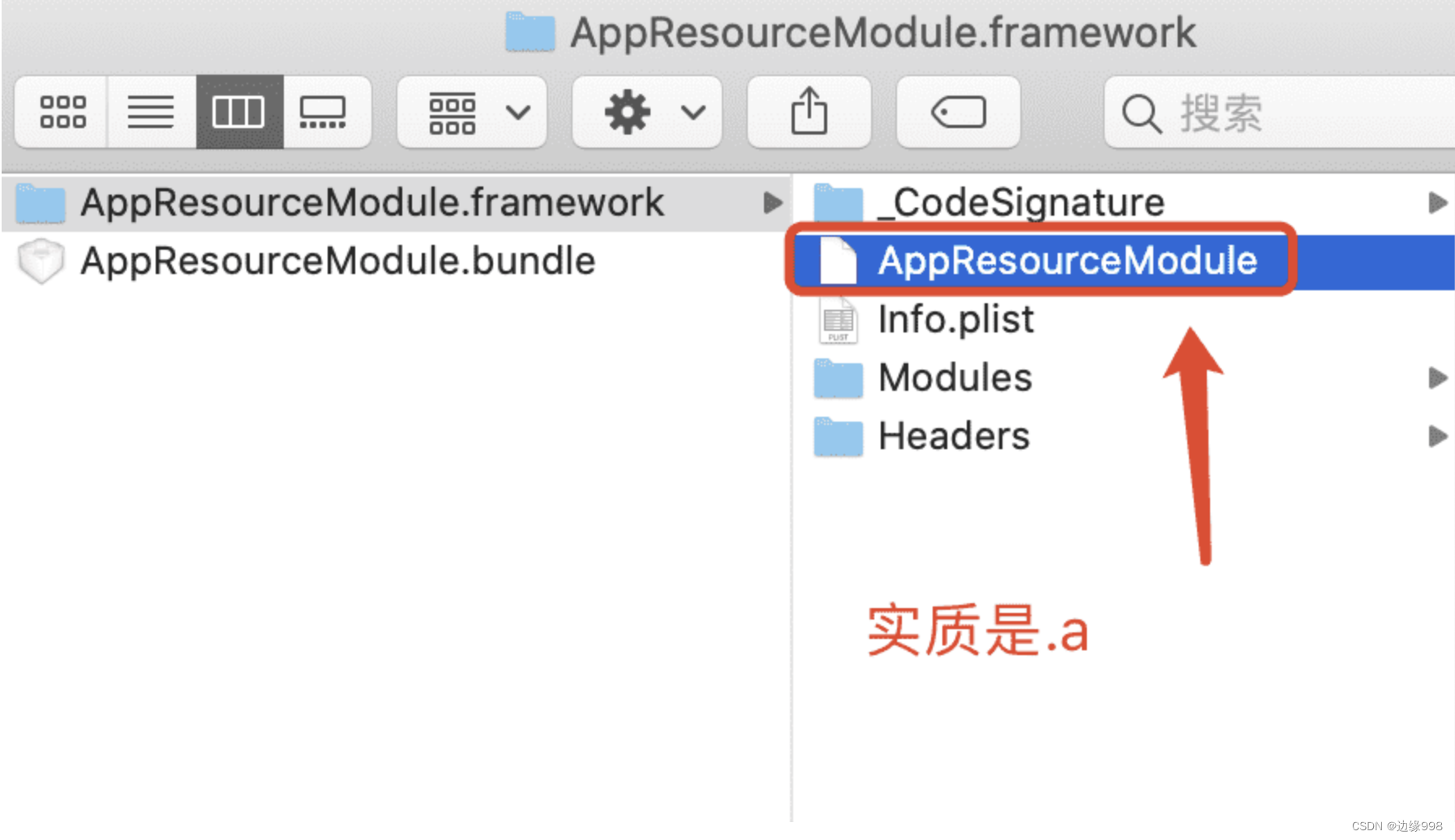Click the _CodeSignature folder icon
This screenshot has height=840, width=1455.
tap(838, 203)
